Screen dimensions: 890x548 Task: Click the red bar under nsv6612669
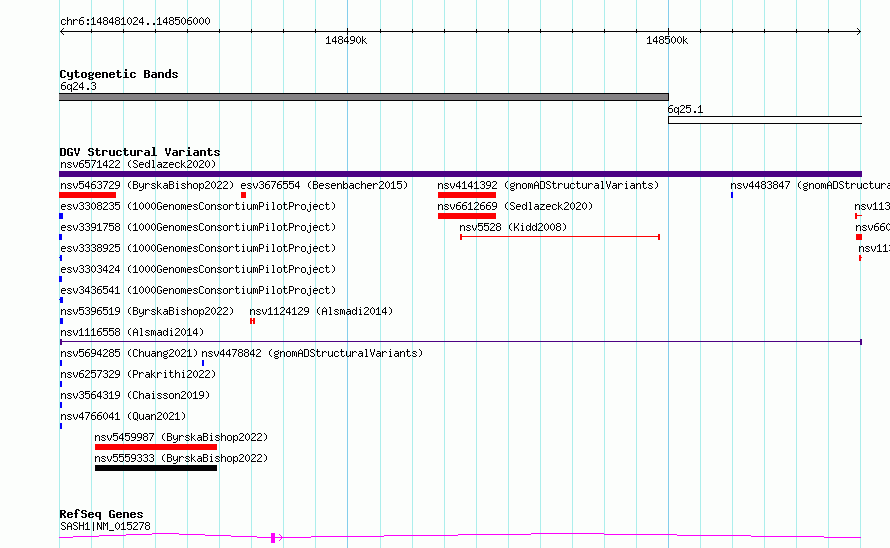[x=467, y=216]
